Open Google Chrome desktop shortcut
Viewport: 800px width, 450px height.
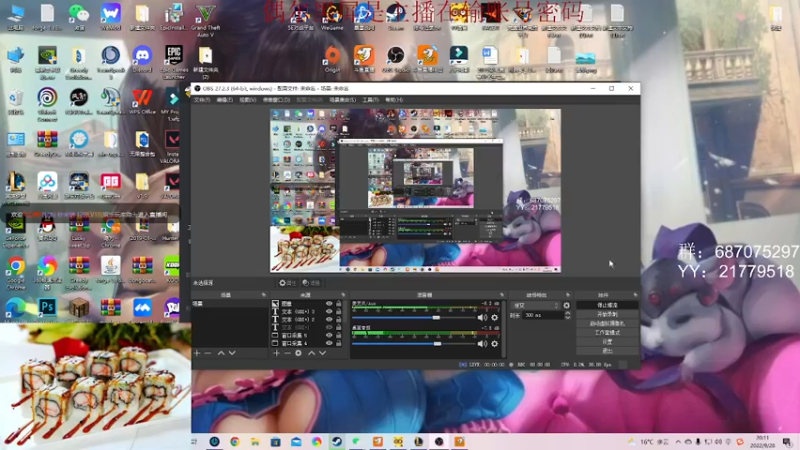click(x=16, y=271)
